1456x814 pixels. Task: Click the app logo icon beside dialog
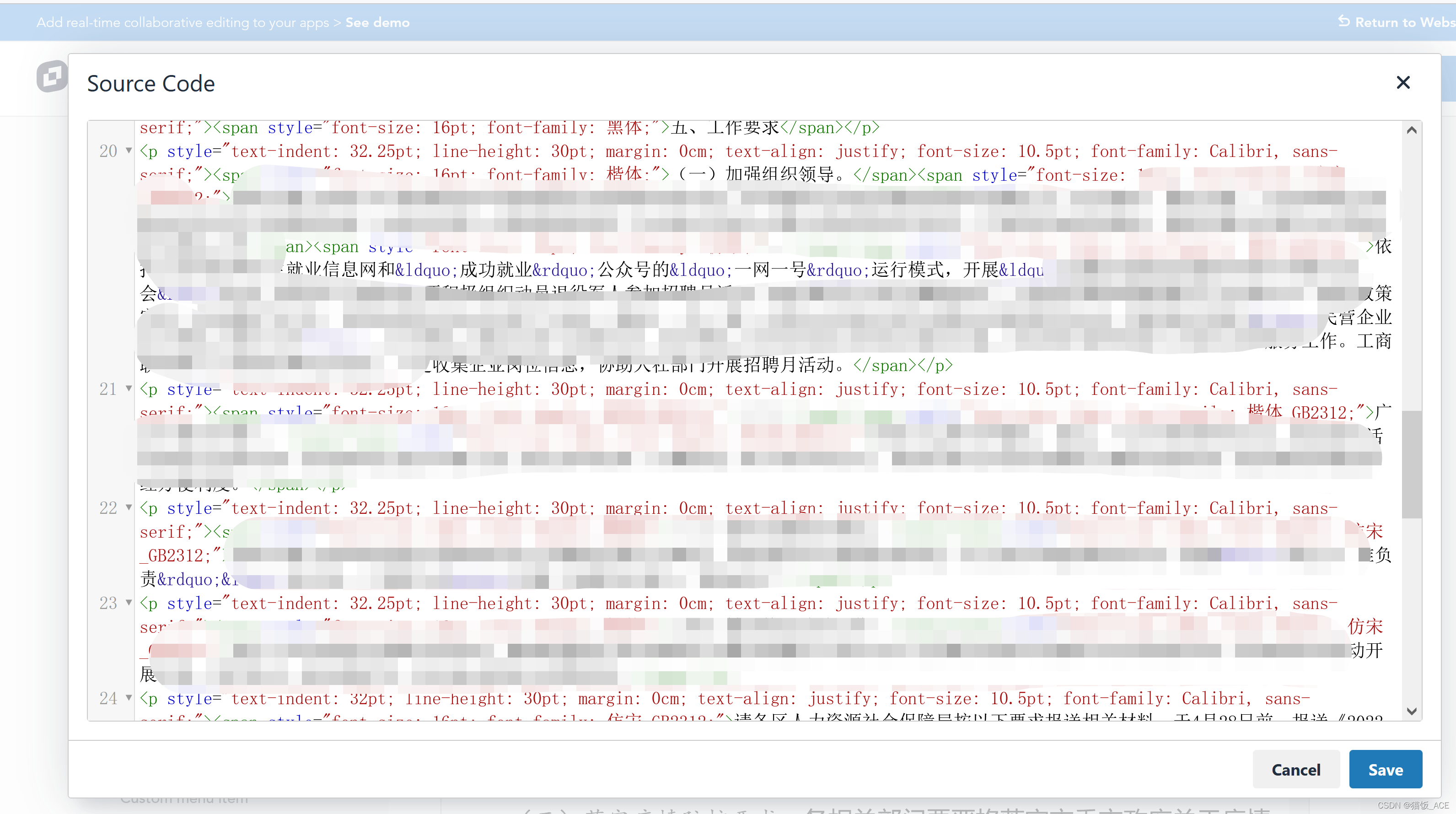52,76
